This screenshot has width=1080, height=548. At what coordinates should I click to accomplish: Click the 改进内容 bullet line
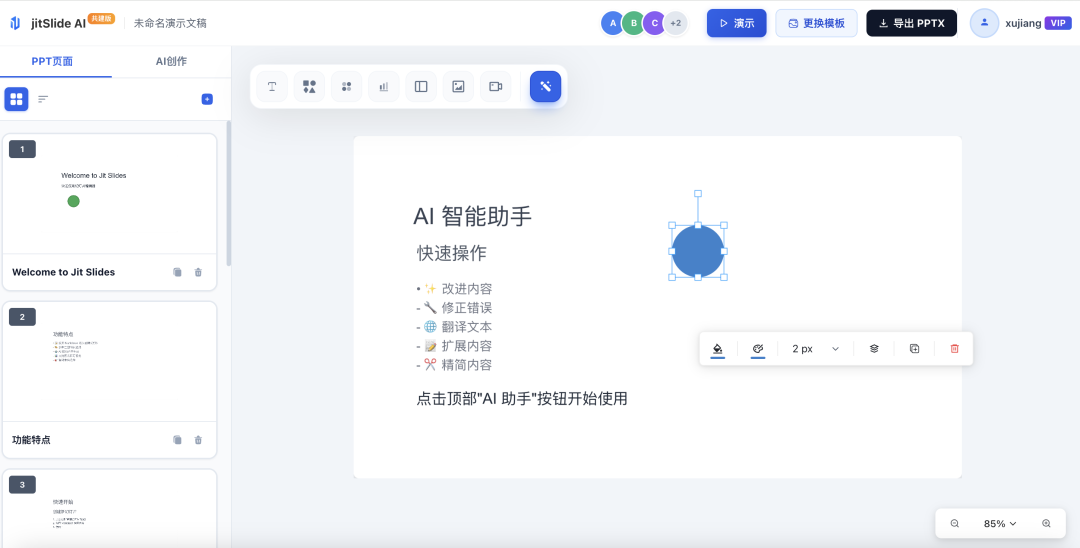(455, 289)
